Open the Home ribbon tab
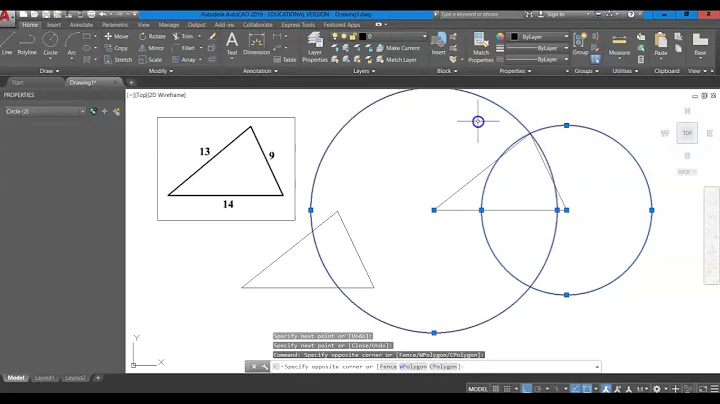720x404 pixels. point(30,25)
